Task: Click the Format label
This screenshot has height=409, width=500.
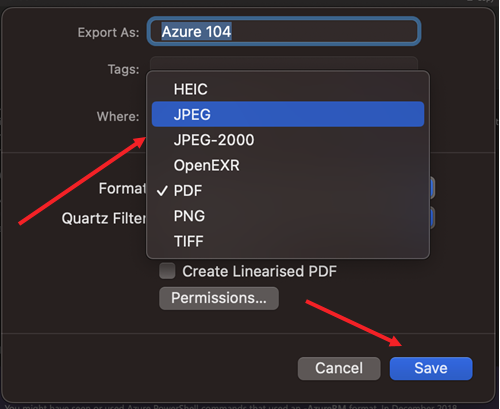Action: 122,188
